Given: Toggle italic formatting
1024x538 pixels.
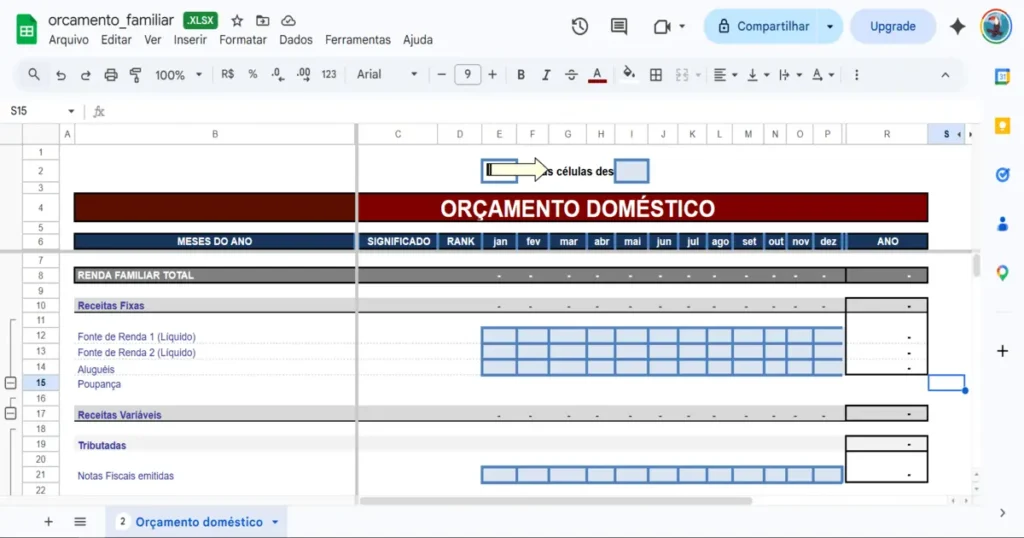Looking at the screenshot, I should click(x=546, y=75).
